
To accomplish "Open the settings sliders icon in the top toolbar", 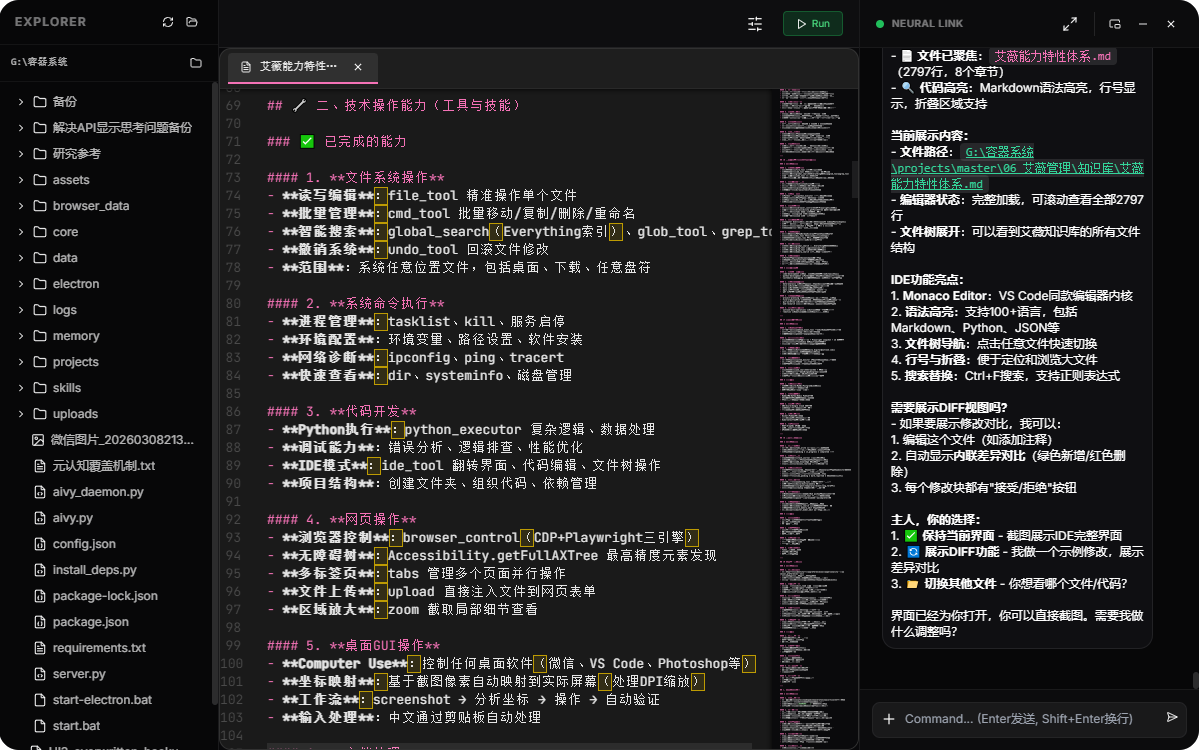I will 755,24.
